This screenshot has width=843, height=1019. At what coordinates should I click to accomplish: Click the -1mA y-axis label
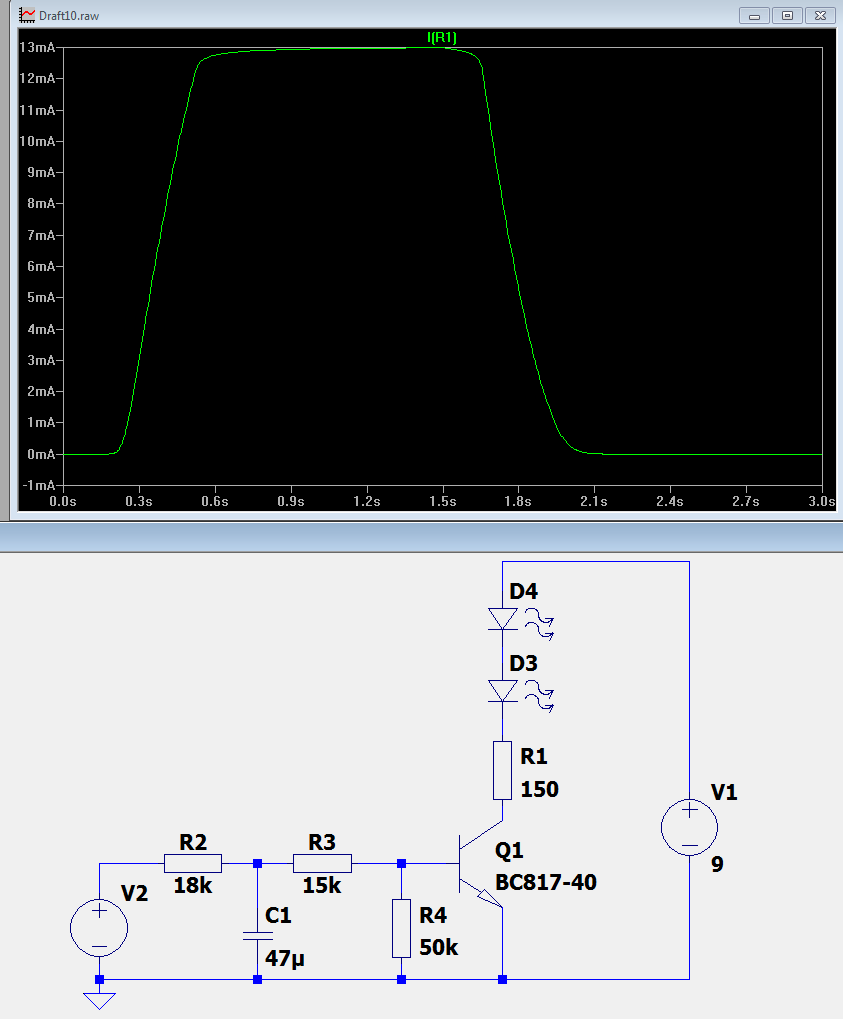39,485
